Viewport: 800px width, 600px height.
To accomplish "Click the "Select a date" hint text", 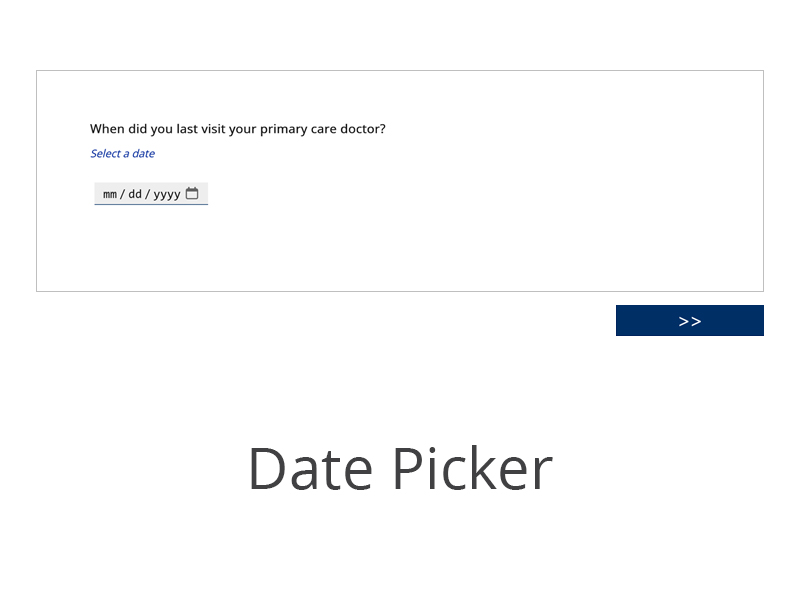I will [x=122, y=154].
